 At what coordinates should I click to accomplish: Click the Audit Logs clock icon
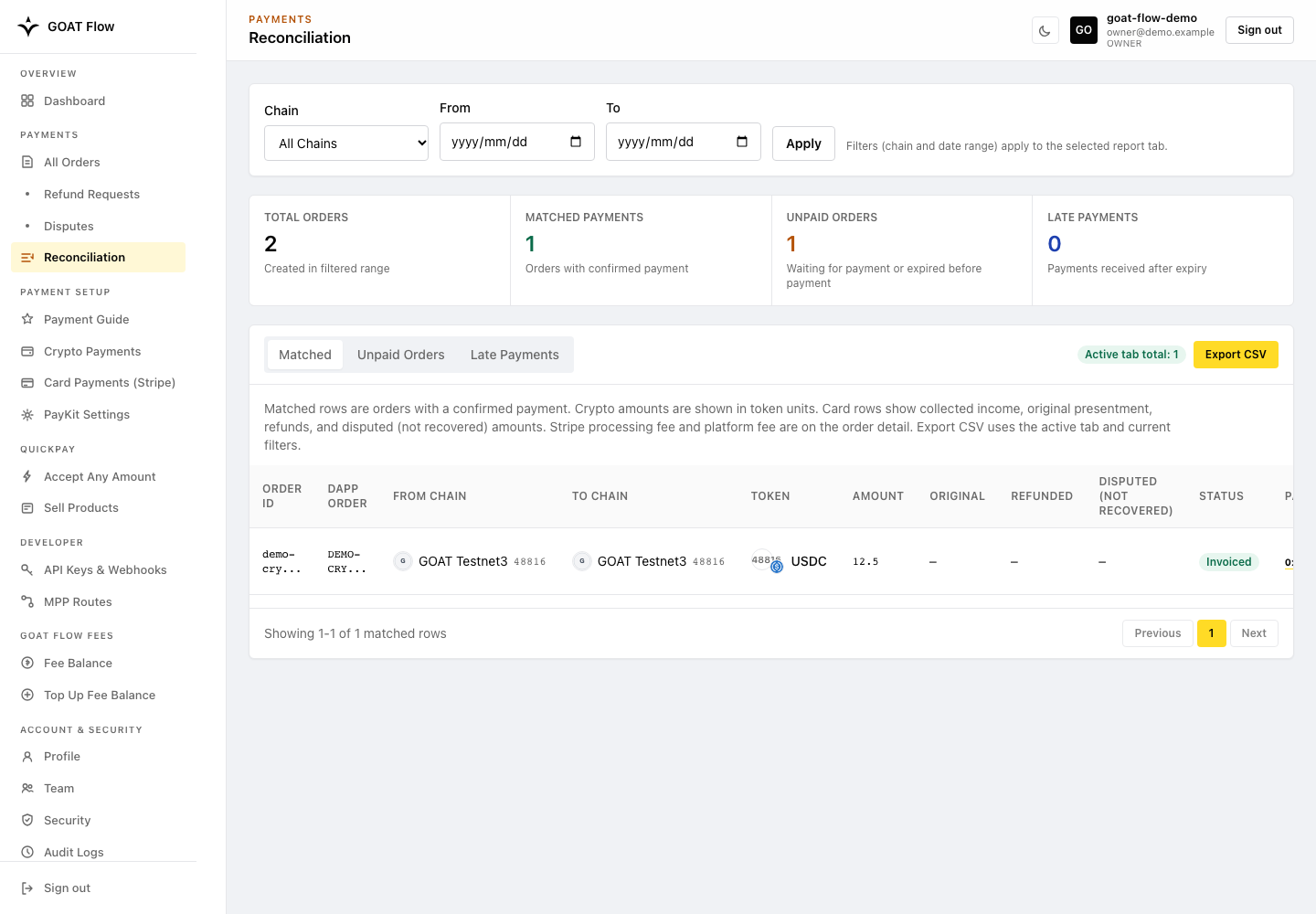pyautogui.click(x=27, y=852)
